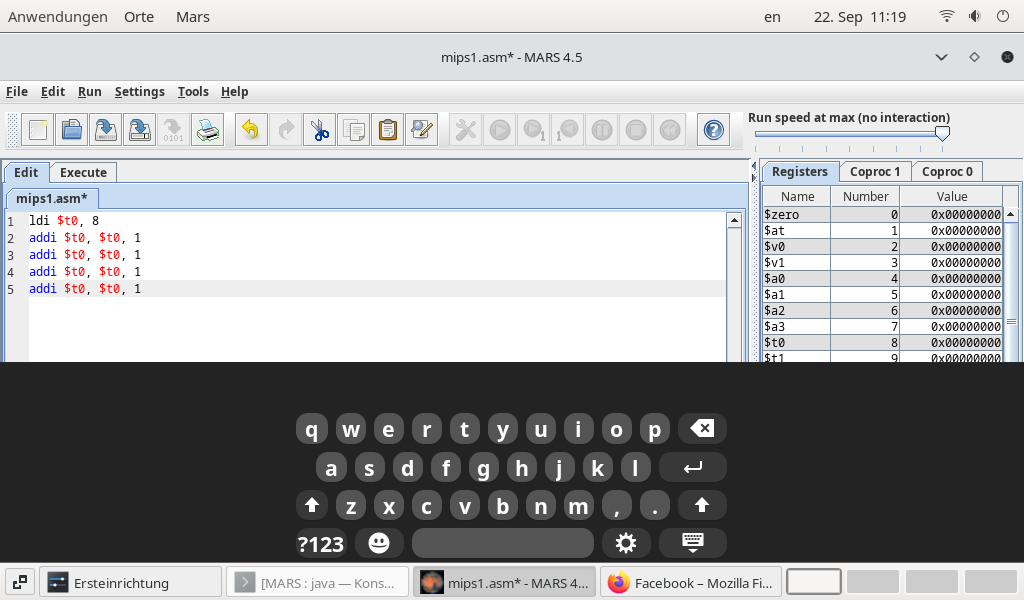This screenshot has width=1024, height=600.
Task: Switch to the Coproc 1 tab
Action: (x=874, y=171)
